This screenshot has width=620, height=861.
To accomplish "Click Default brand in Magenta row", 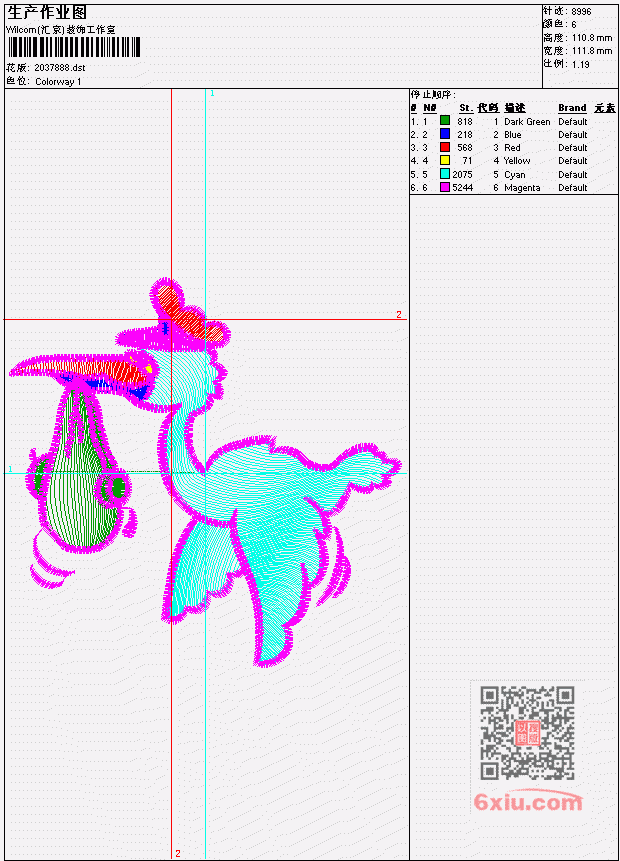I will pyautogui.click(x=573, y=188).
